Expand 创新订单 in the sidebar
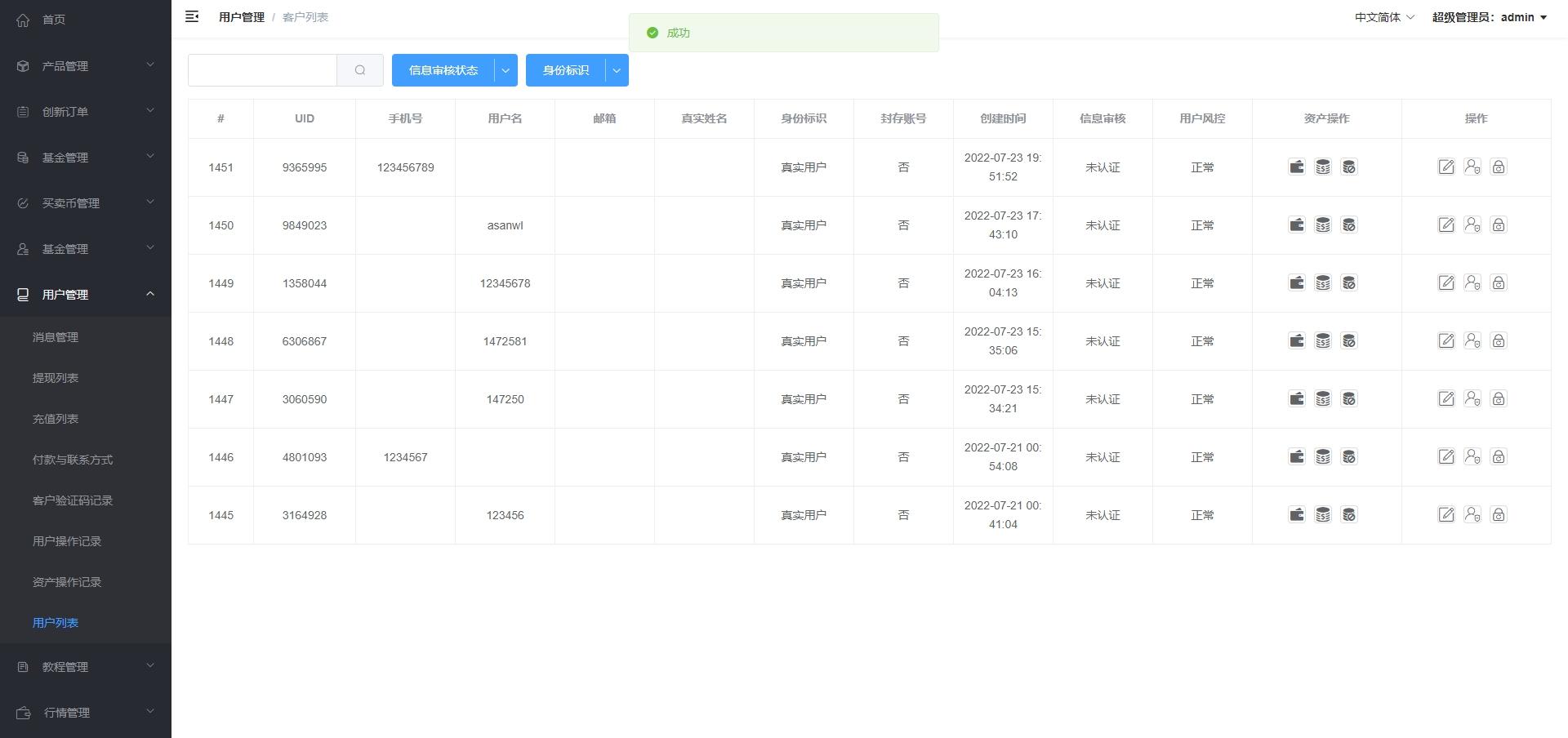 pyautogui.click(x=86, y=111)
